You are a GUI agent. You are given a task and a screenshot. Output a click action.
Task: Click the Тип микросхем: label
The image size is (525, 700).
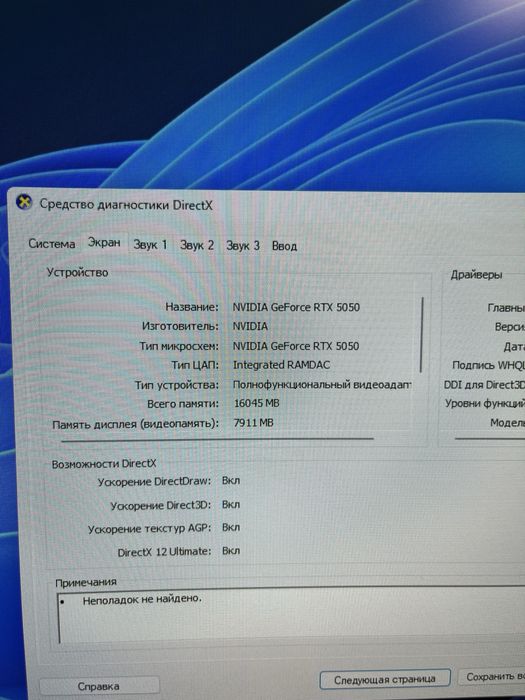(x=179, y=346)
